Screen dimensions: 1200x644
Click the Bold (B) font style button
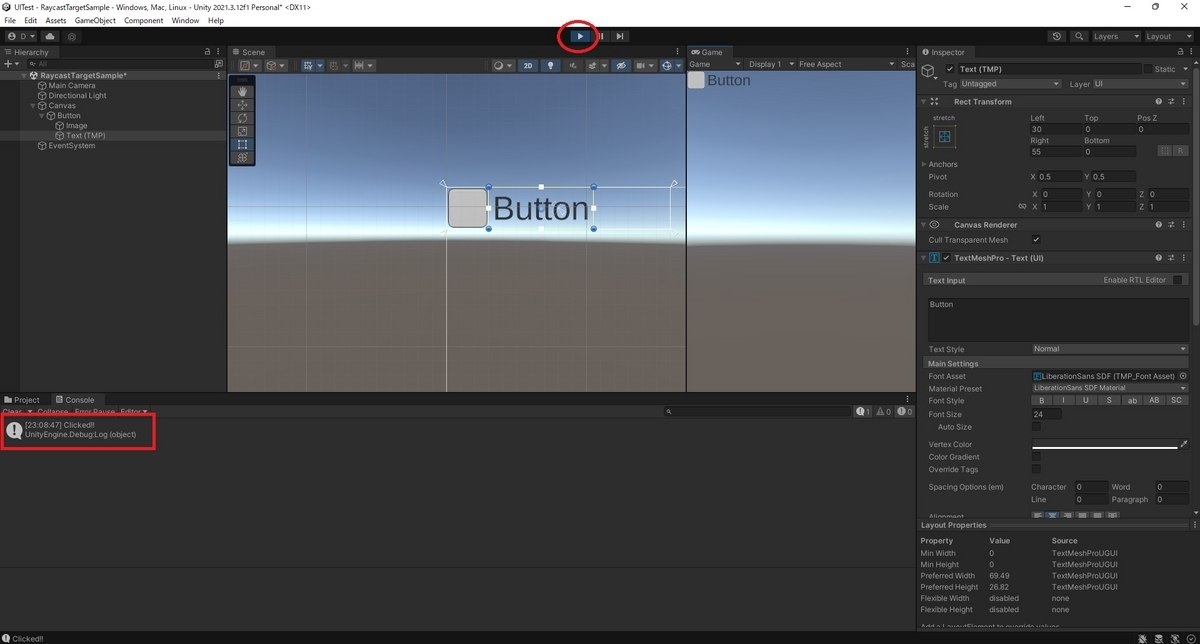1042,400
